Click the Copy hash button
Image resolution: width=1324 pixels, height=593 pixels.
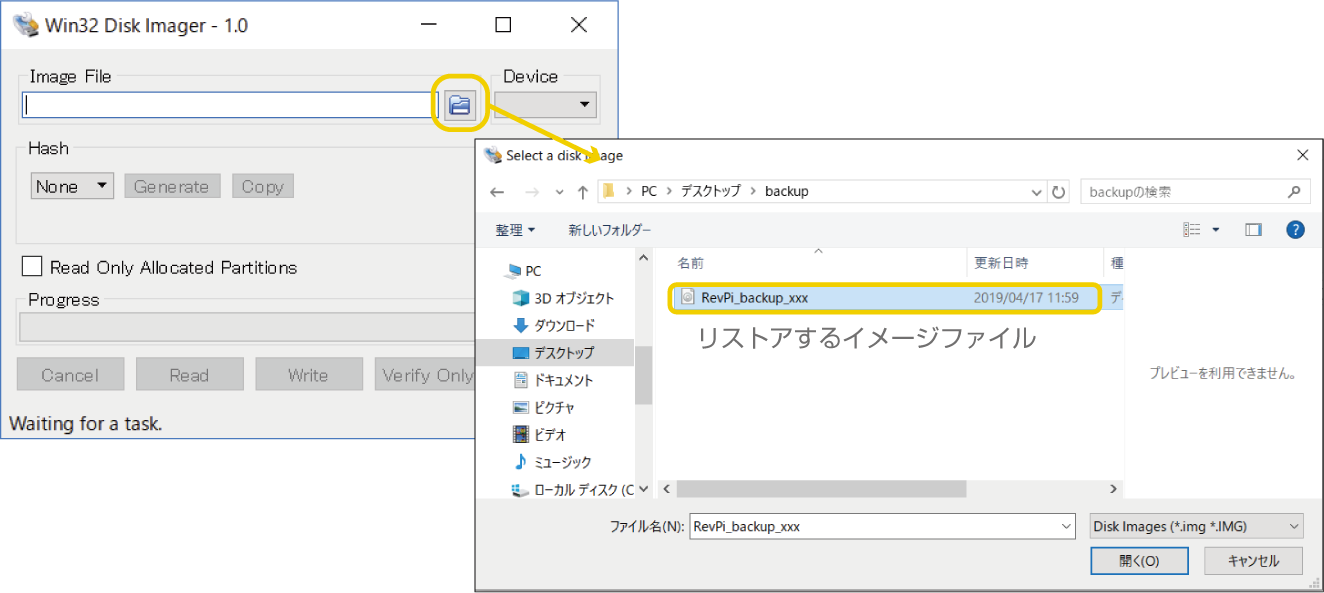pyautogui.click(x=263, y=186)
